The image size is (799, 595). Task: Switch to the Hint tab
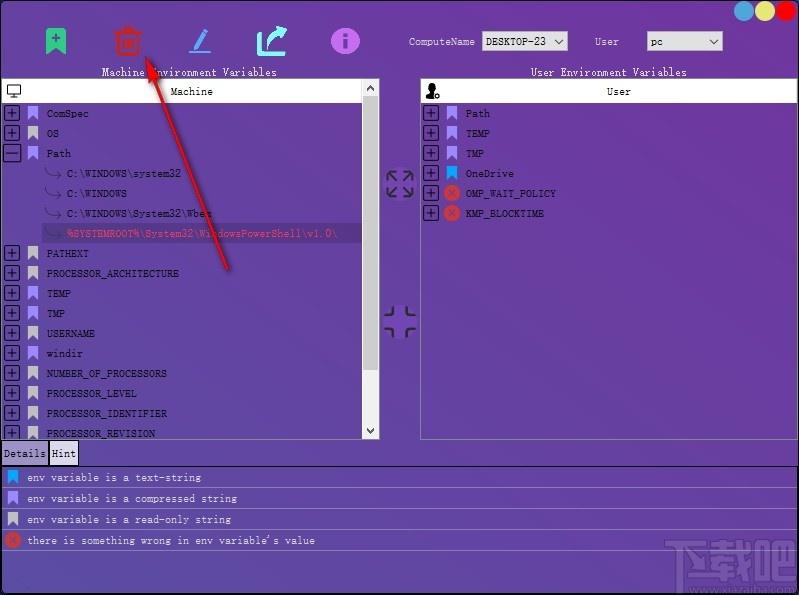coord(64,453)
